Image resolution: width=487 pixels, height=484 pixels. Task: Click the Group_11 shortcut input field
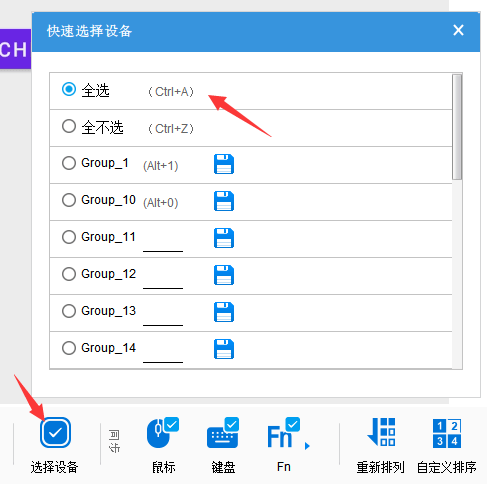(x=163, y=242)
